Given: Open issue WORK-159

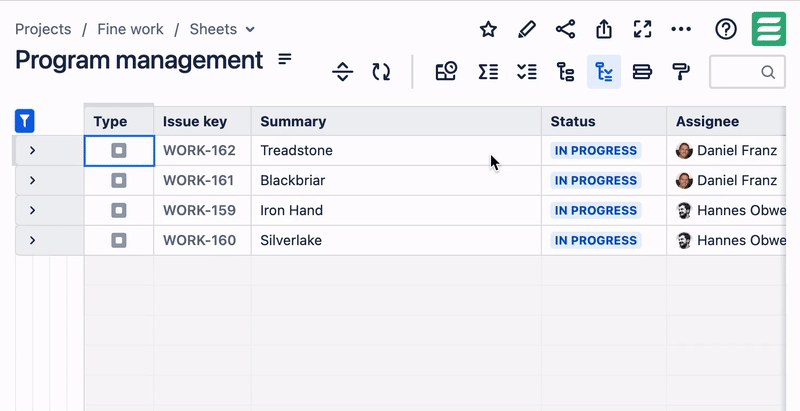Looking at the screenshot, I should point(199,210).
